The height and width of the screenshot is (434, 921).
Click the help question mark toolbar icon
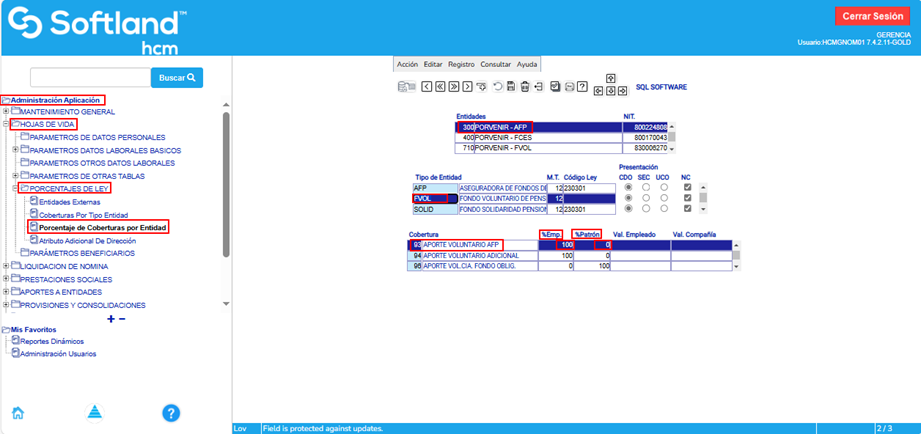[582, 87]
